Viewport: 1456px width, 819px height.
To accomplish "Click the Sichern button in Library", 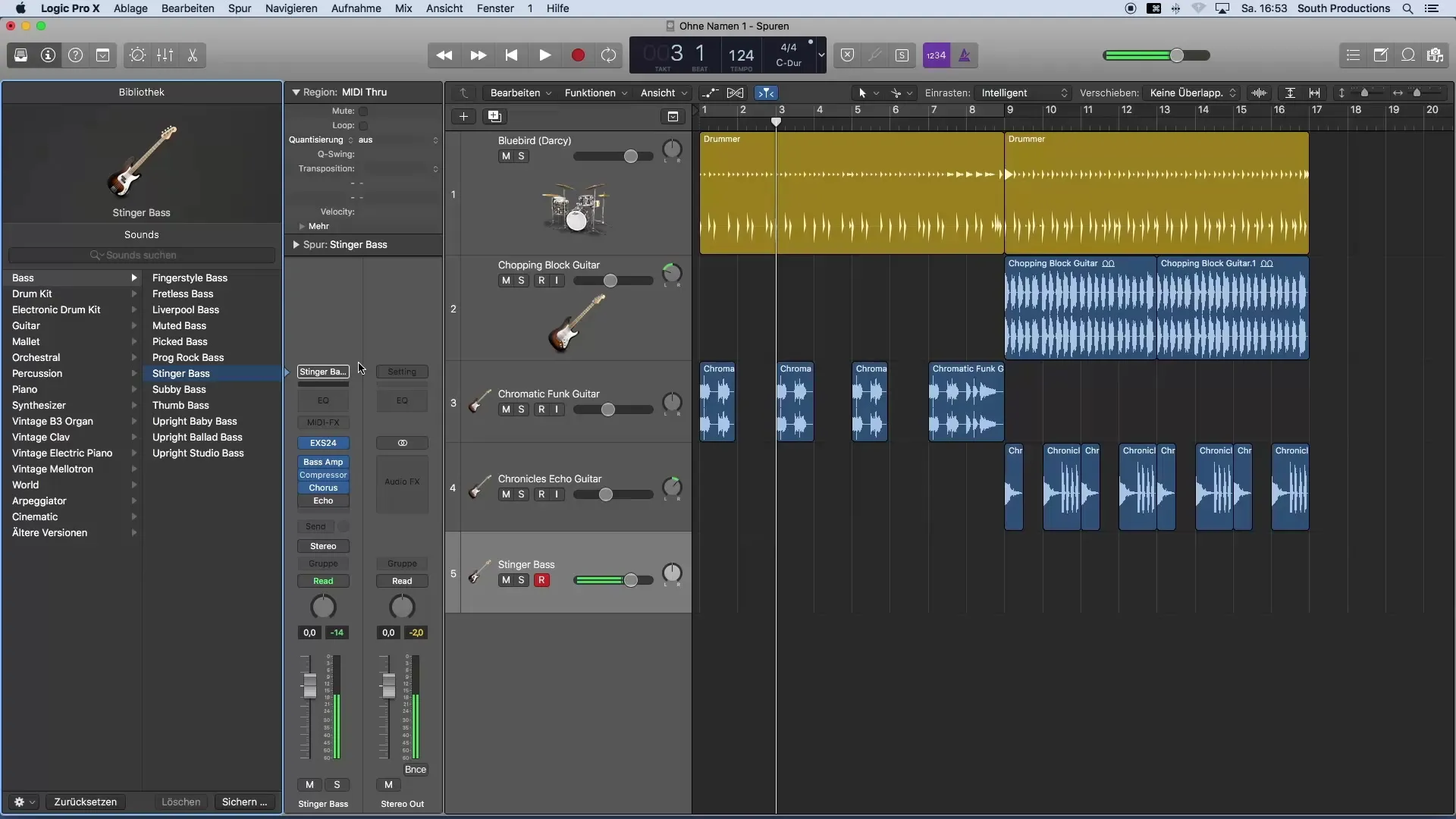I will (245, 802).
